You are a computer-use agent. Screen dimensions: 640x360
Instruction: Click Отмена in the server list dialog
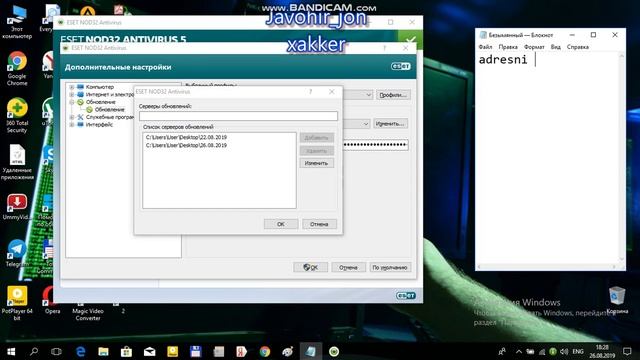point(319,224)
